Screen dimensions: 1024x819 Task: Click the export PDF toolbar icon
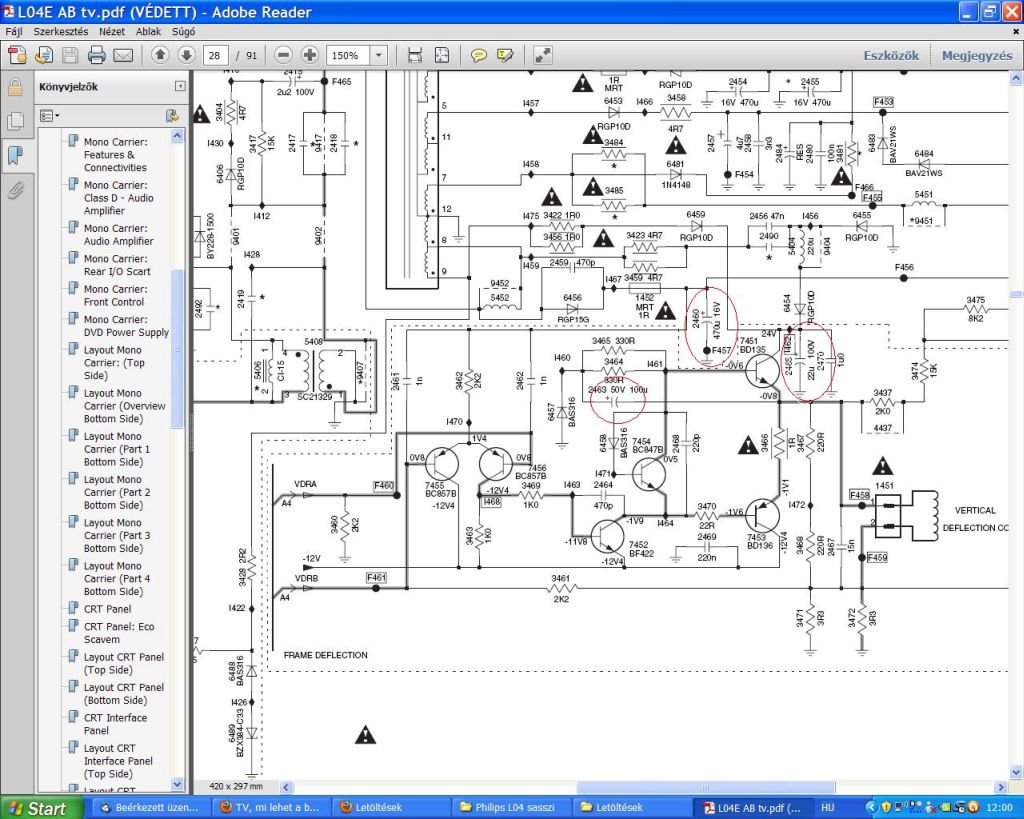click(18, 56)
